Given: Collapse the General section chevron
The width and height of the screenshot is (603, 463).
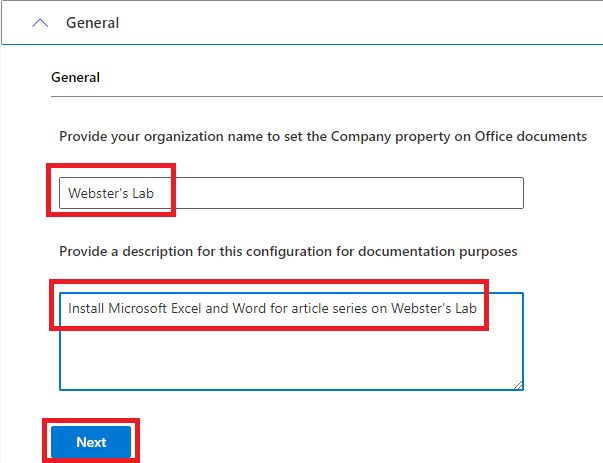Looking at the screenshot, I should (x=40, y=23).
